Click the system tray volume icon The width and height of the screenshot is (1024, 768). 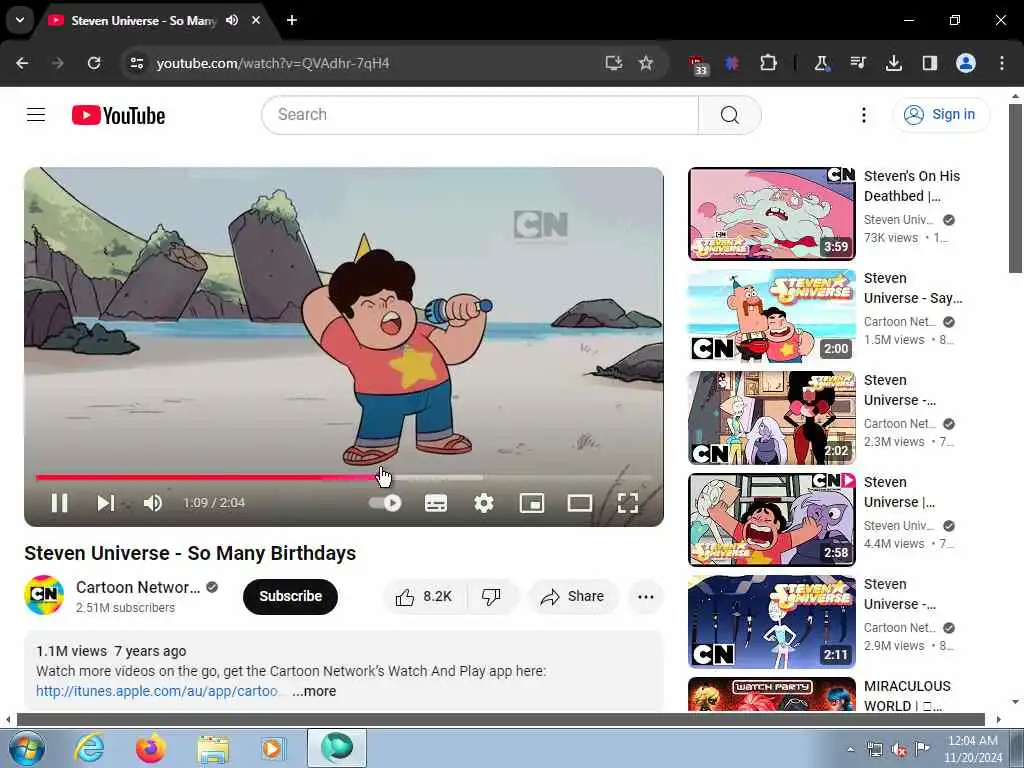tap(899, 750)
